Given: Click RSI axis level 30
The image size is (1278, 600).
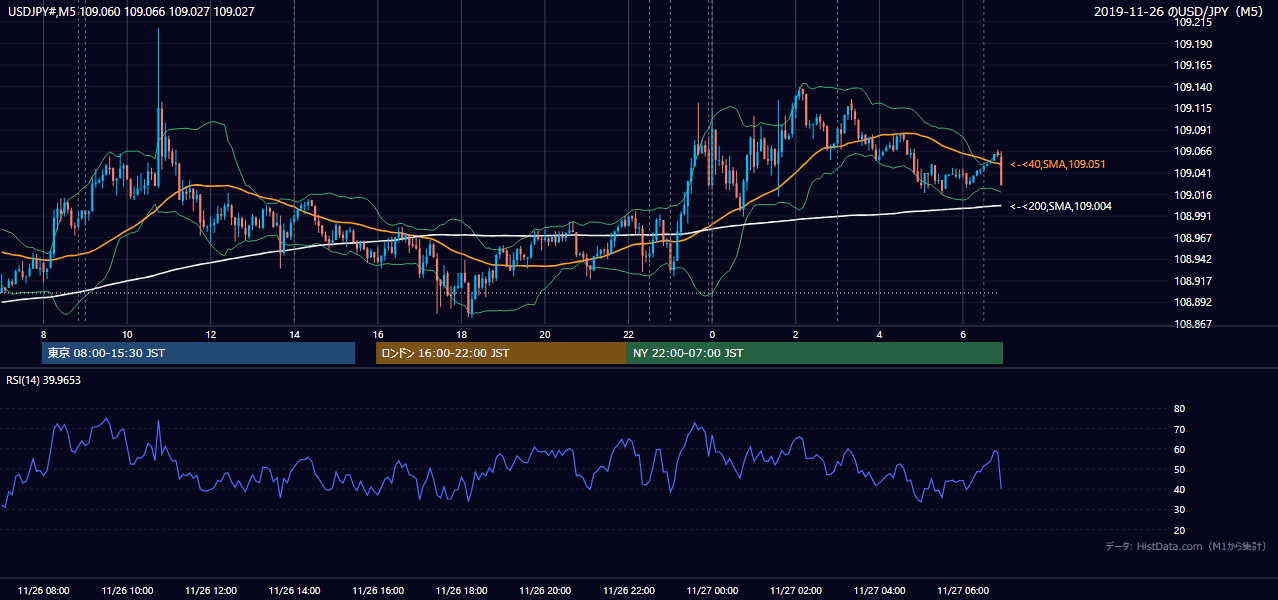Looking at the screenshot, I should coord(1179,510).
